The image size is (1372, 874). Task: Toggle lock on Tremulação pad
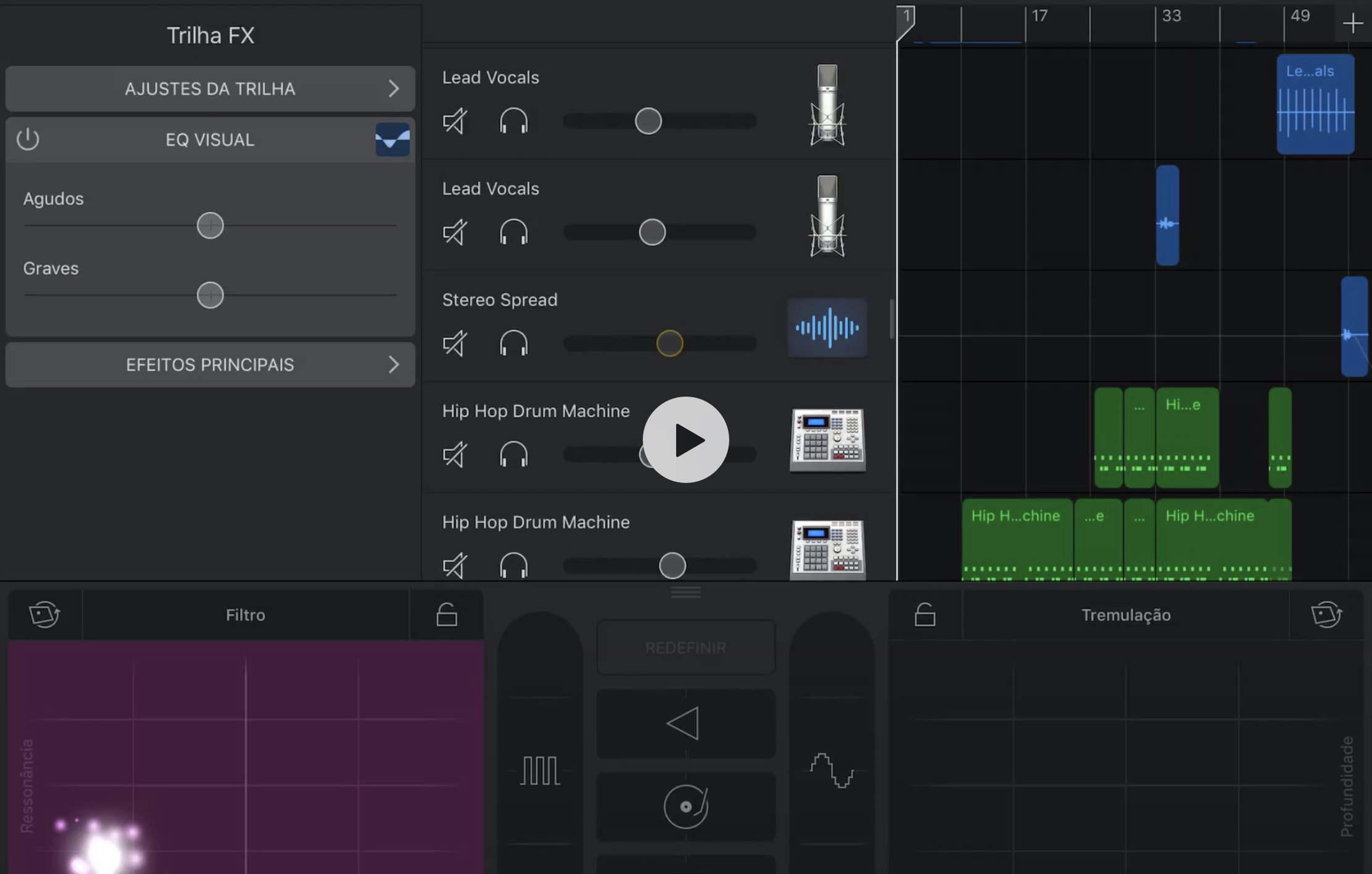tap(925, 614)
